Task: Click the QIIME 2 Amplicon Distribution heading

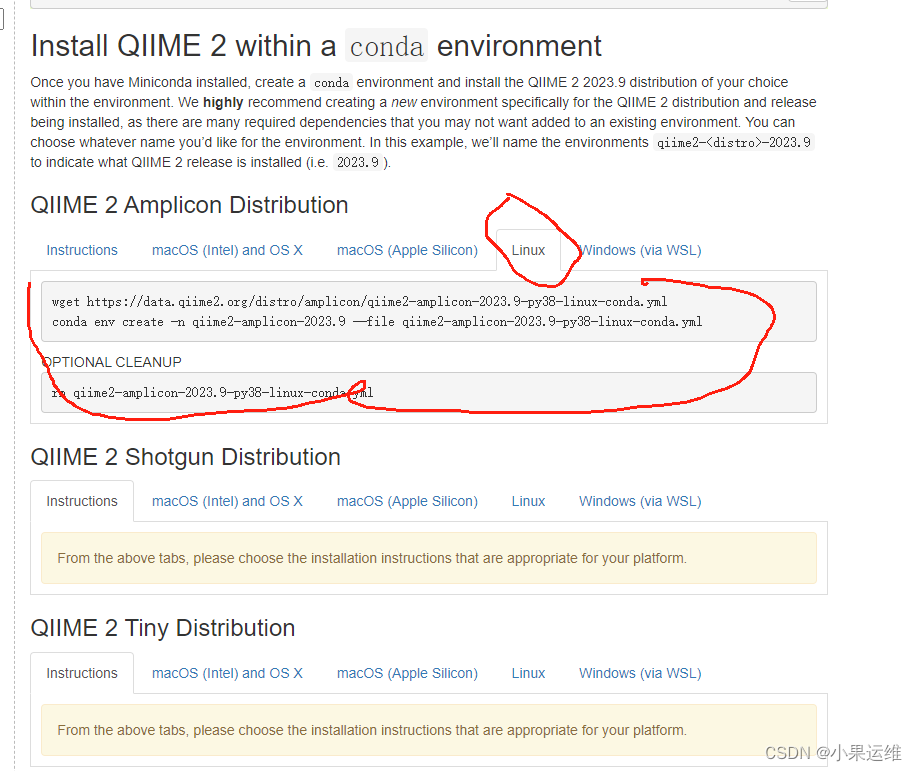Action: click(x=189, y=205)
